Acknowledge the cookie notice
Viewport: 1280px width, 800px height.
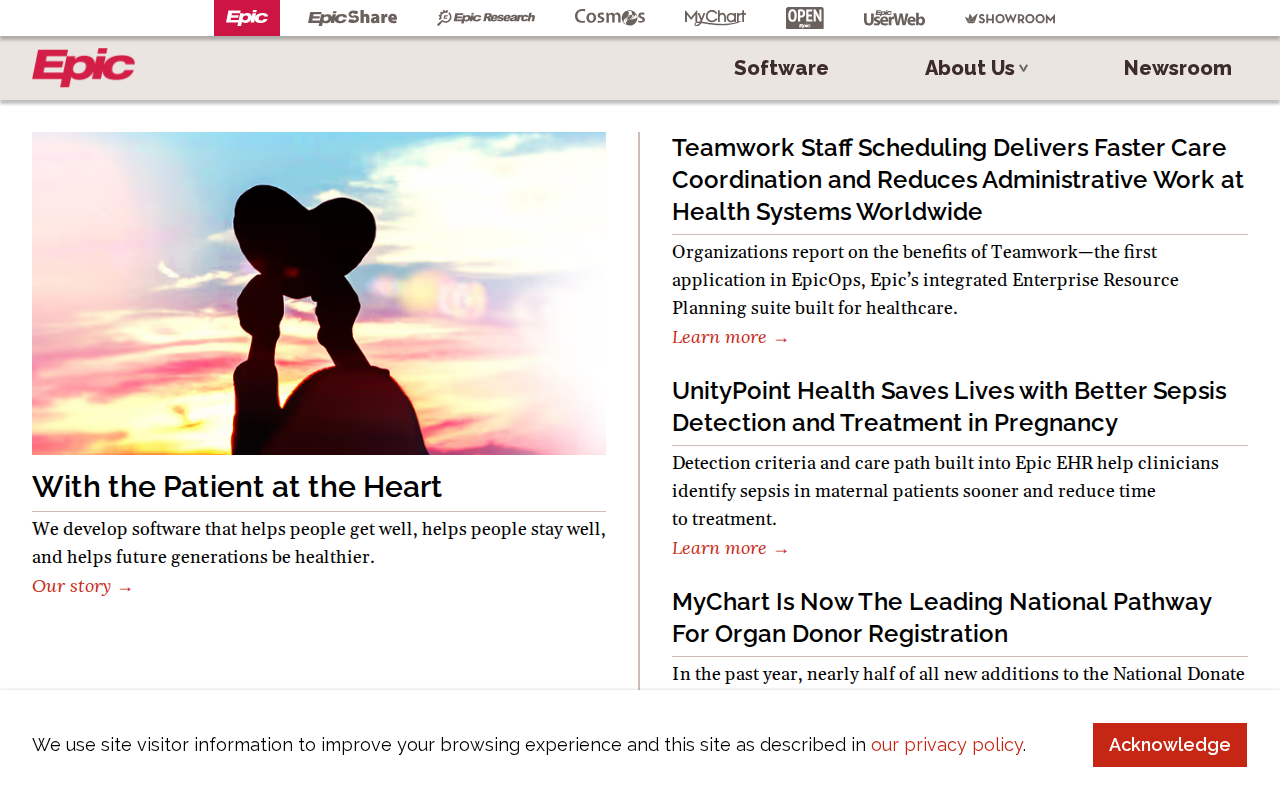[1170, 745]
